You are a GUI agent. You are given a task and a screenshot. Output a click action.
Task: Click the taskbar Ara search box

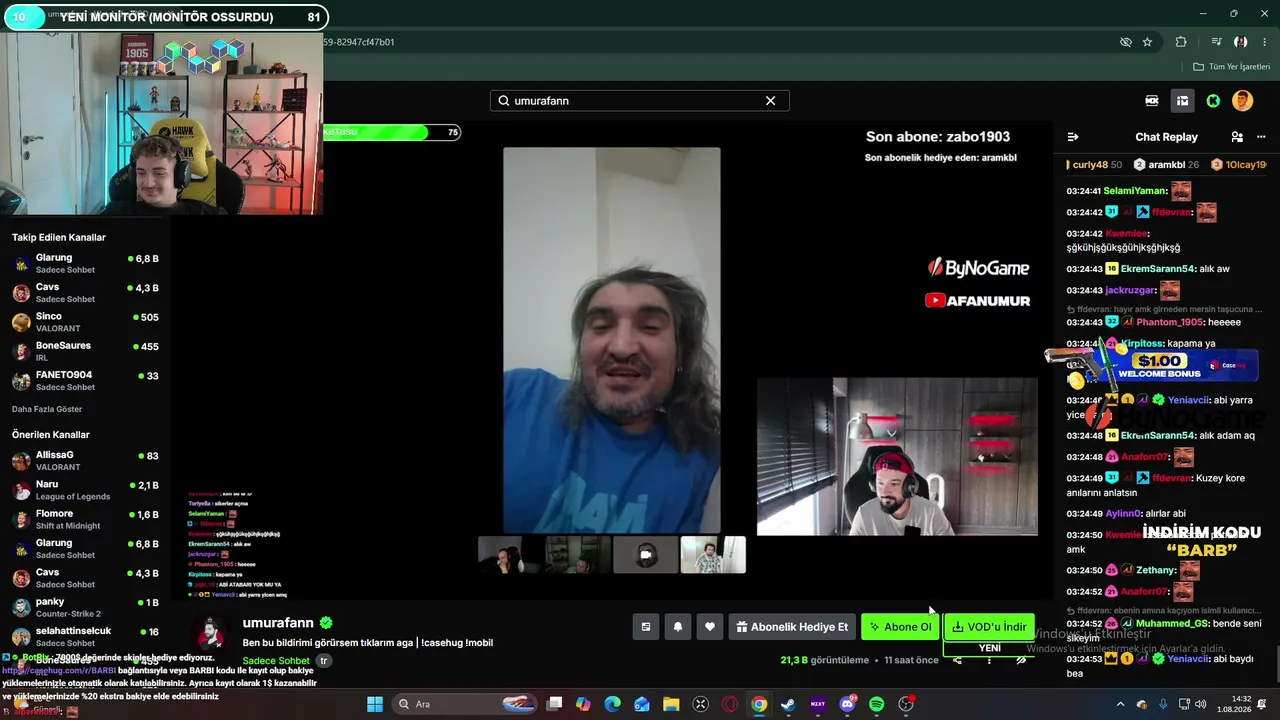463,704
